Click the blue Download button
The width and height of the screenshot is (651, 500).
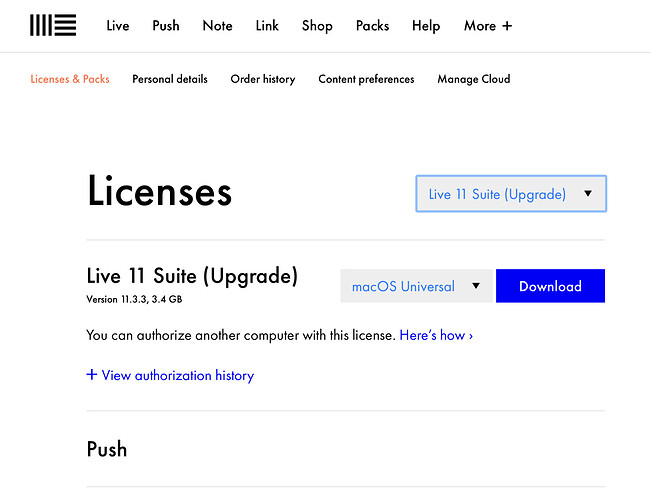[x=550, y=286]
